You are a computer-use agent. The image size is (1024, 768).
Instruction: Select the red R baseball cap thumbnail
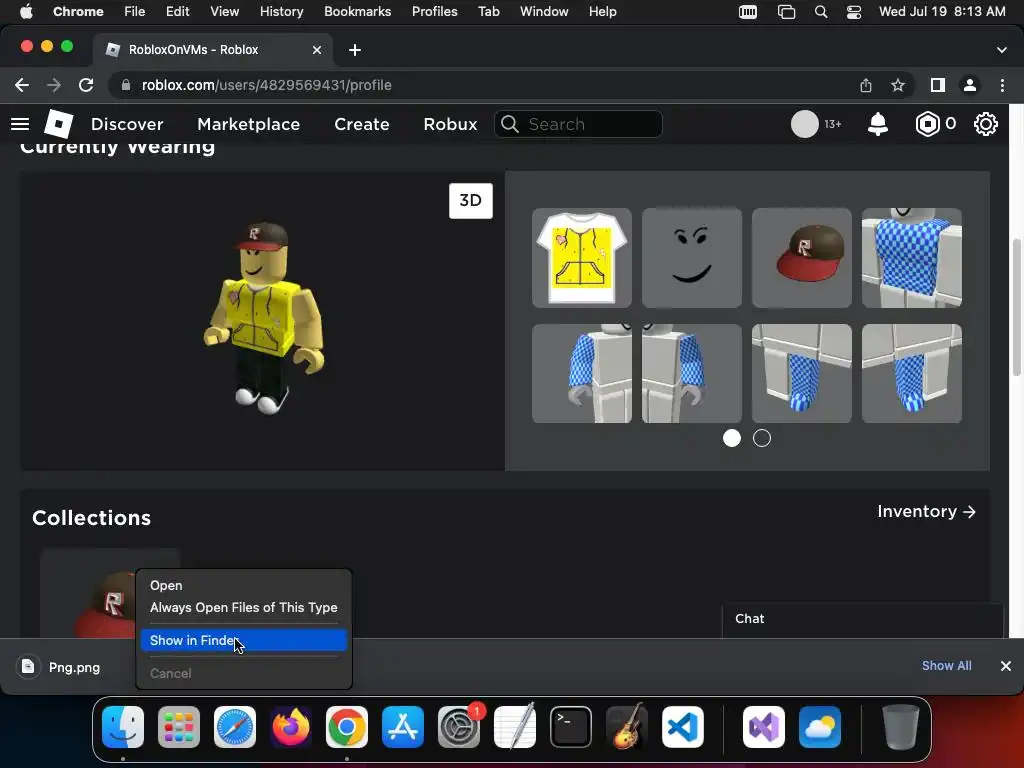[x=802, y=258]
